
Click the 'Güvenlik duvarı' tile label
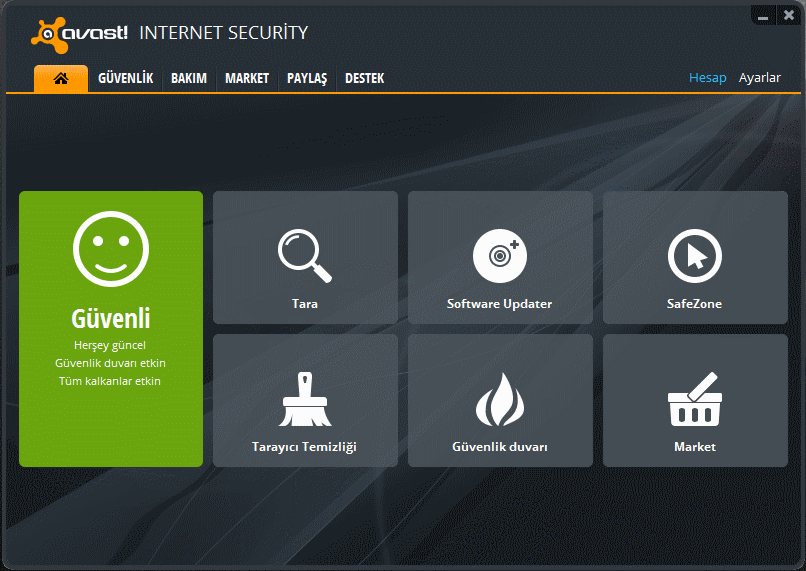(500, 447)
